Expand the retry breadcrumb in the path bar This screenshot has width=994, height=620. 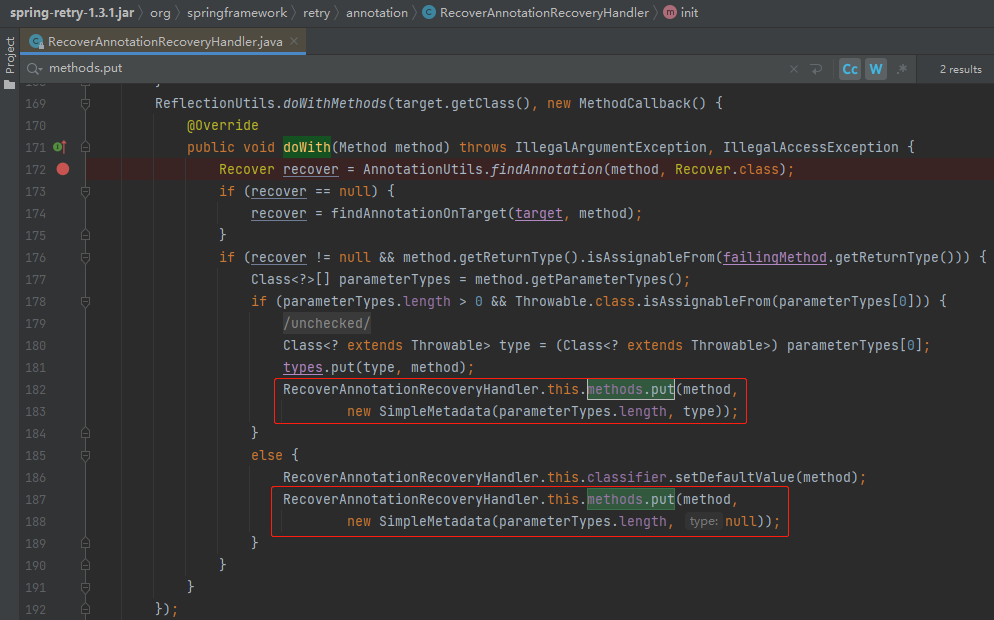(x=317, y=13)
